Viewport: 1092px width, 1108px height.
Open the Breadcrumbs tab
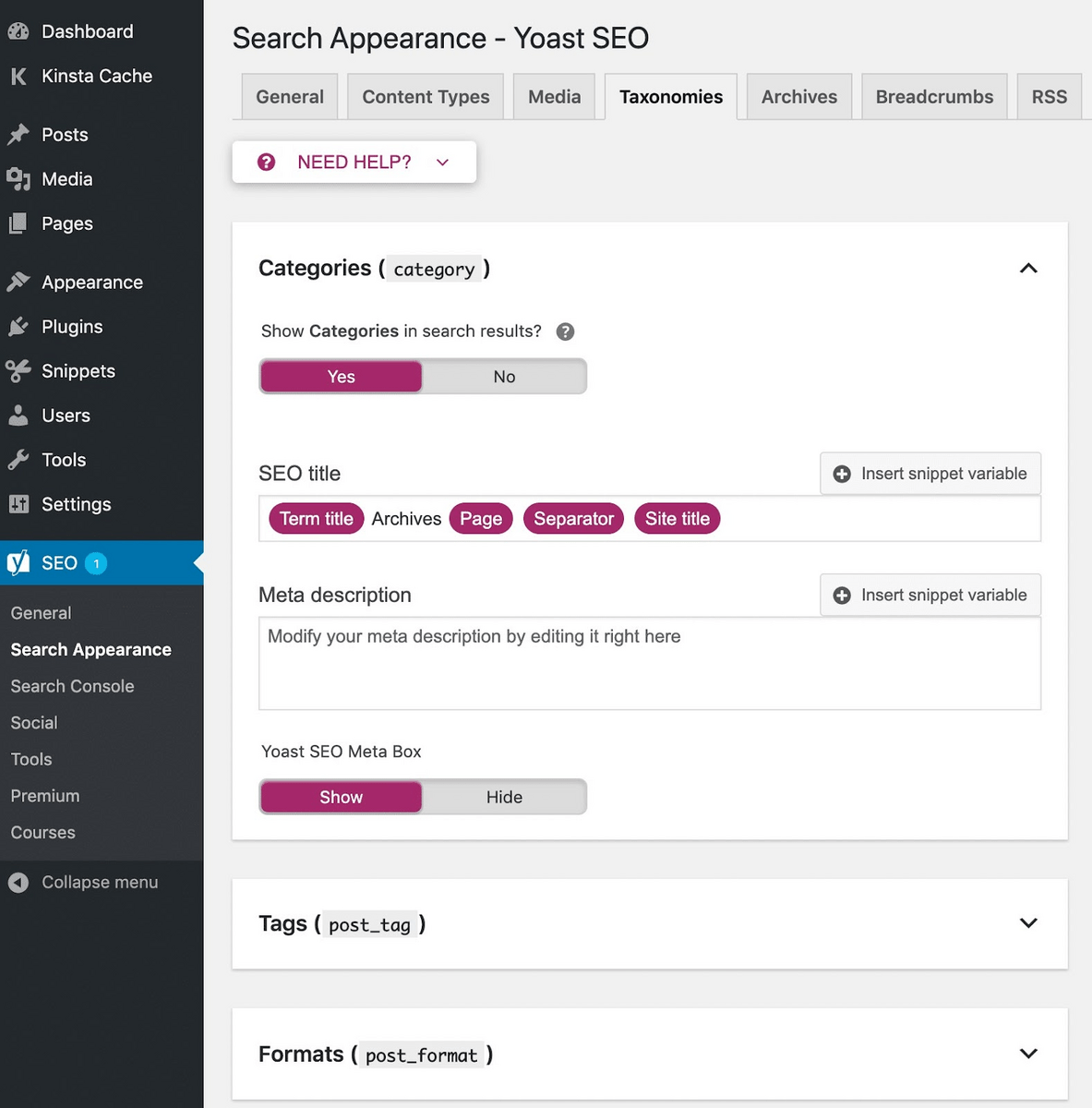pos(934,97)
